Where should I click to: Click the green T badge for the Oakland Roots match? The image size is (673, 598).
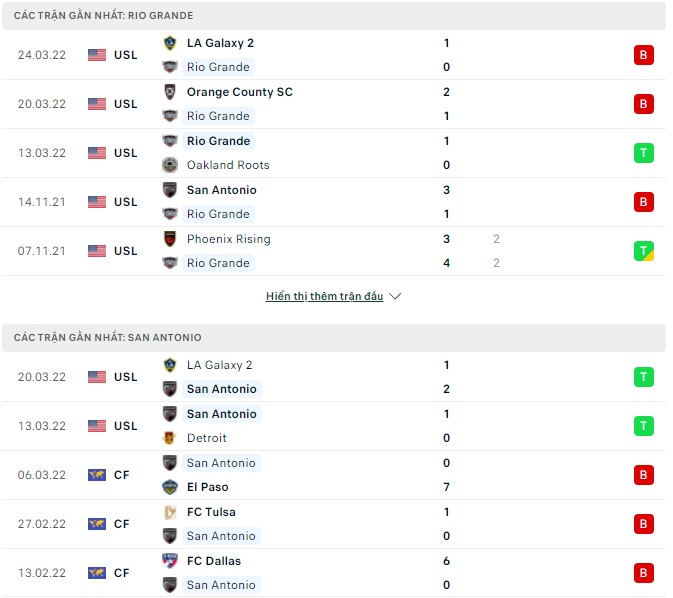643,153
